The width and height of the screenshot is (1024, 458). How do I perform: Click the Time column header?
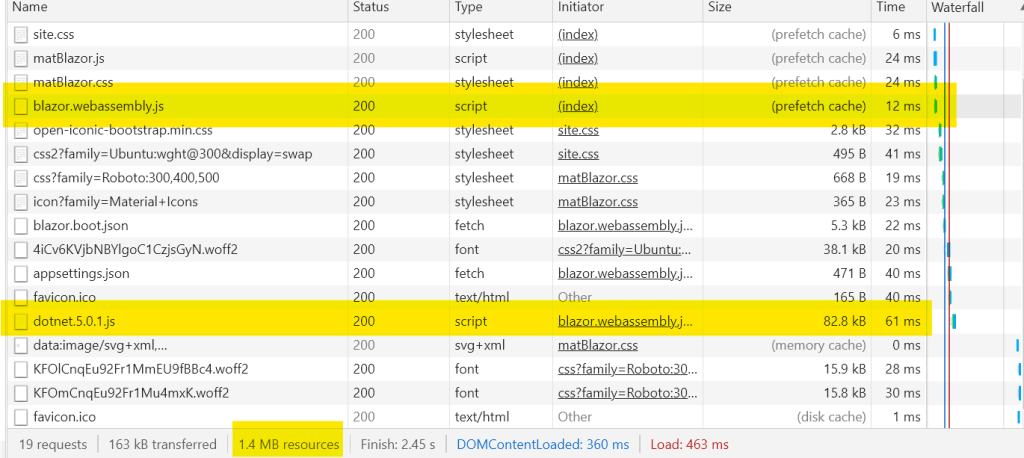(890, 8)
